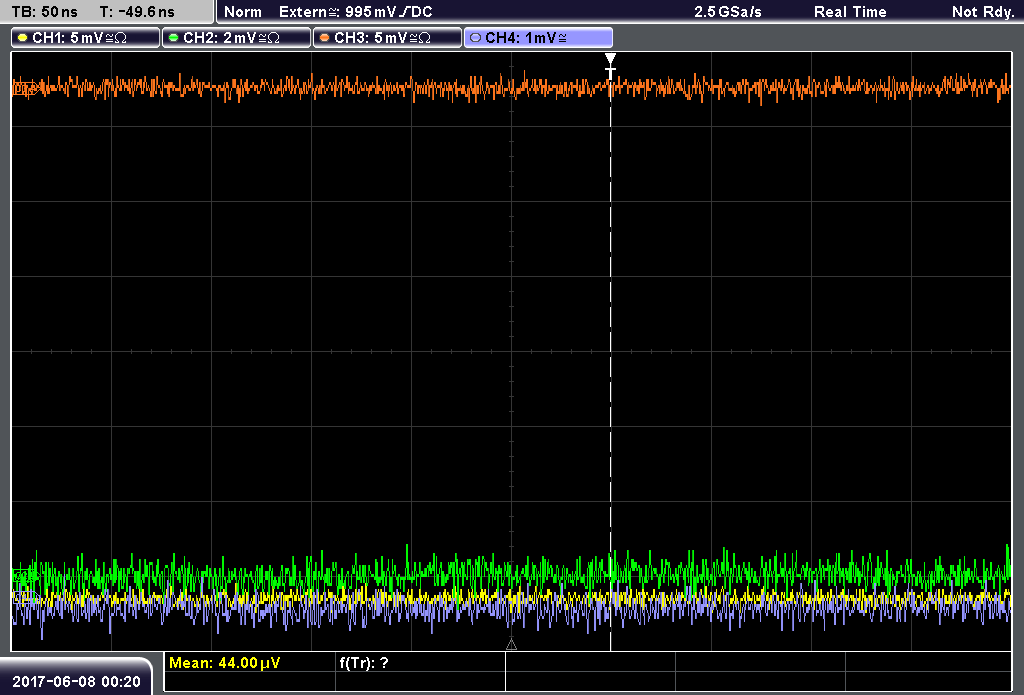The width and height of the screenshot is (1024, 695).
Task: Click the orange CH3 ground level marker
Action: point(24,88)
